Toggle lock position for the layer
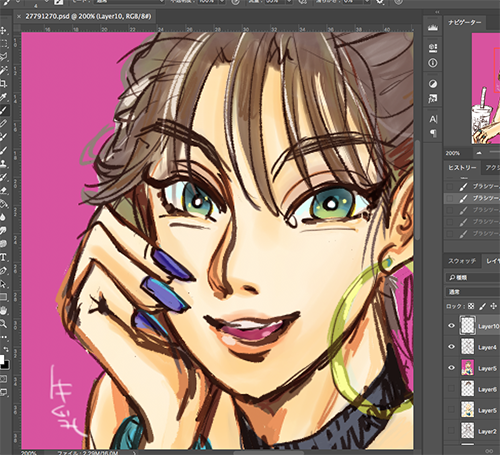500x455 pixels. pos(494,306)
